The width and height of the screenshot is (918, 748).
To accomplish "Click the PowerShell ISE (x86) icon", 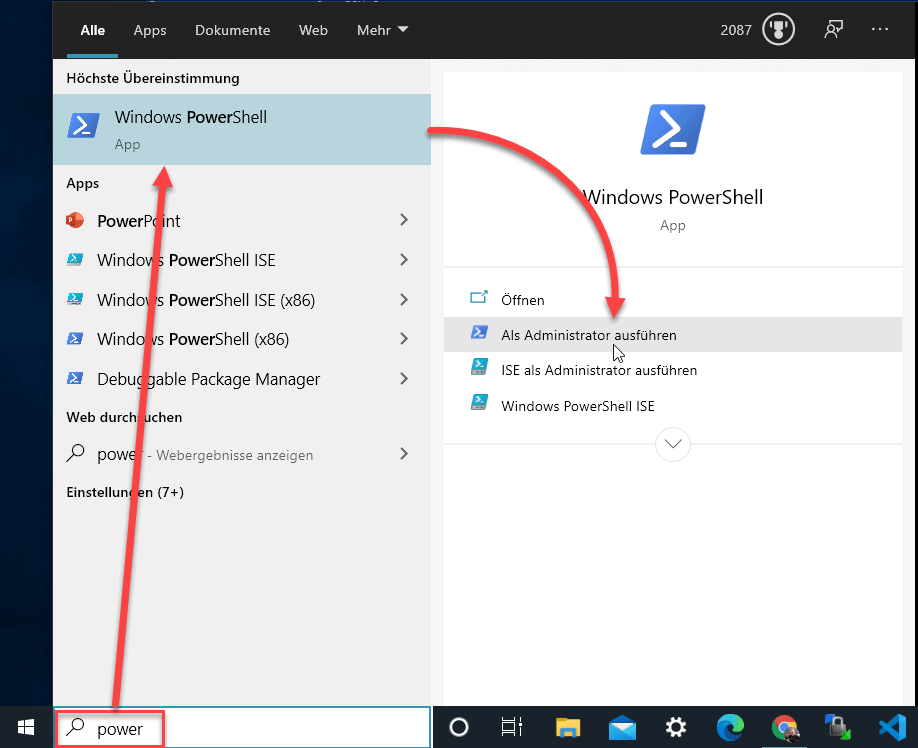I will click(x=75, y=300).
